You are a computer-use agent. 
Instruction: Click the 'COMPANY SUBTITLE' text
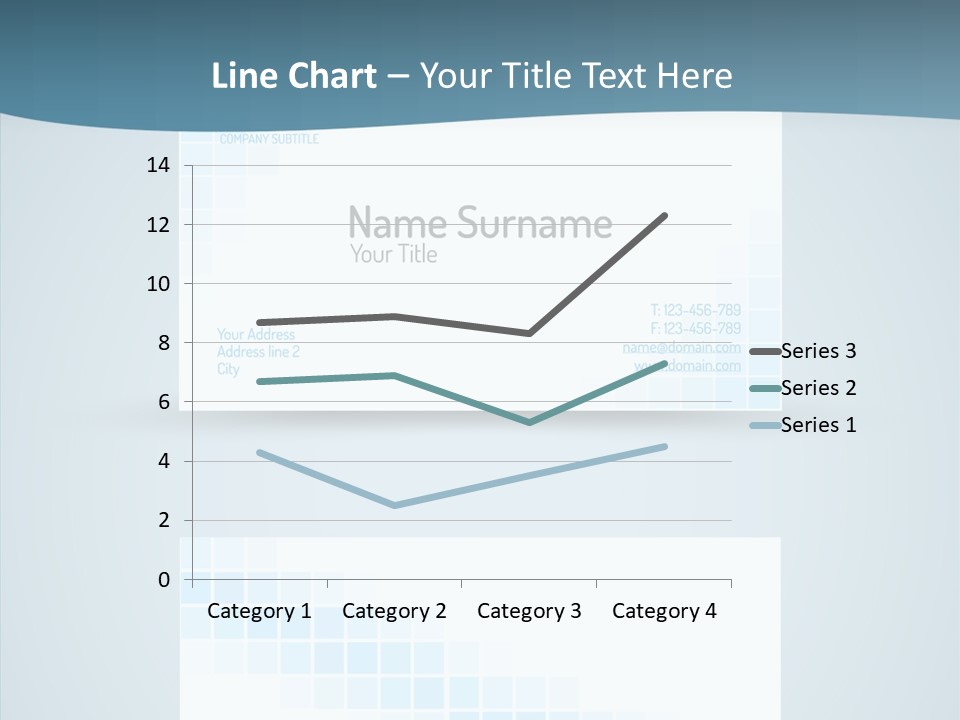(269, 139)
